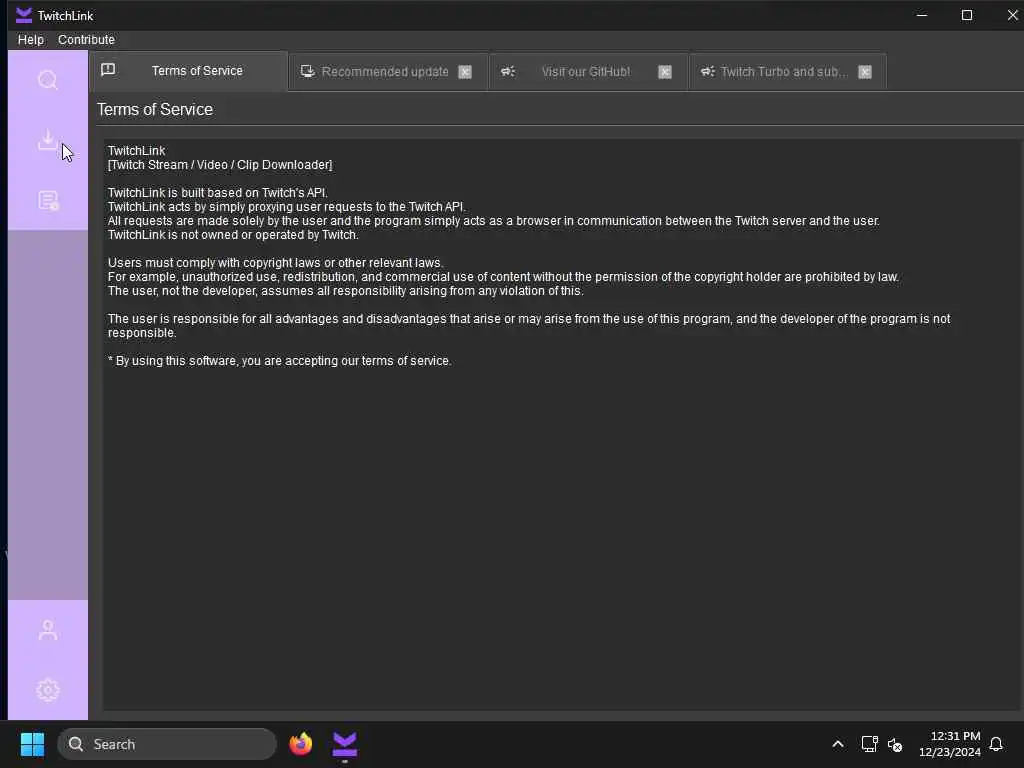
Task: Click the Terms of Service text area
Action: (x=562, y=424)
